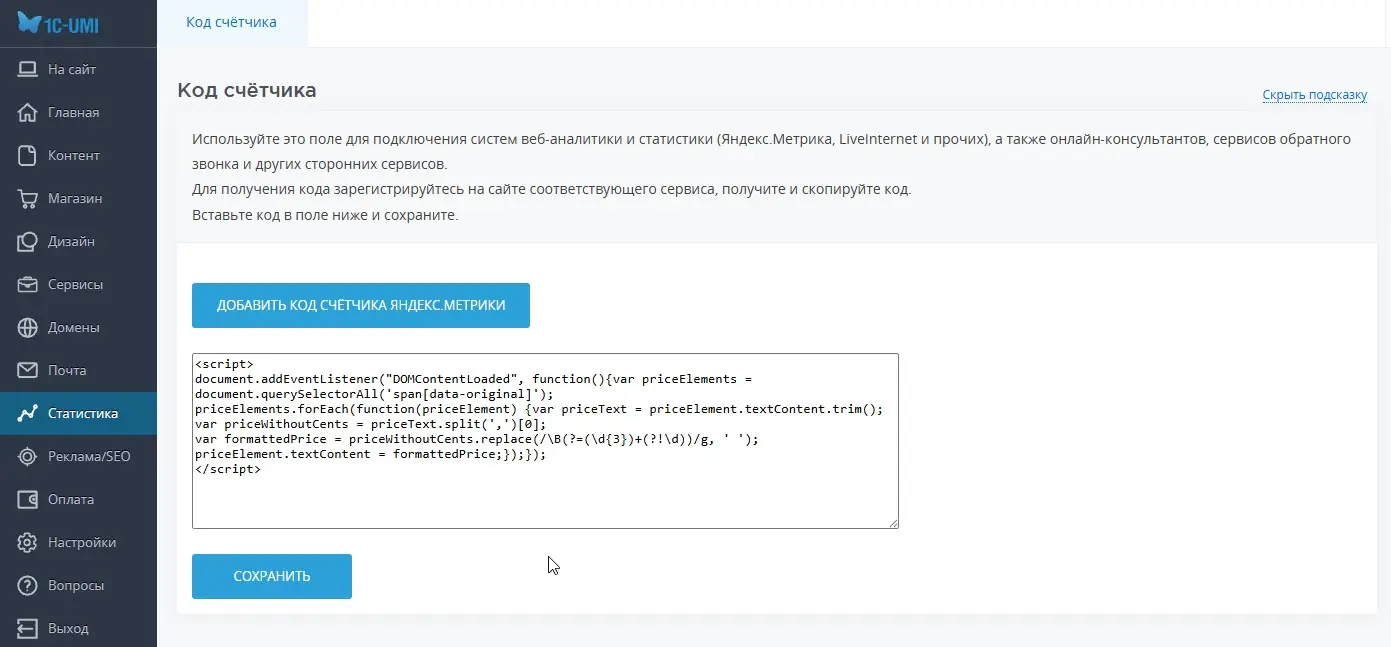The width and height of the screenshot is (1391, 647).
Task: Open the Настройки section
Action: 78,542
